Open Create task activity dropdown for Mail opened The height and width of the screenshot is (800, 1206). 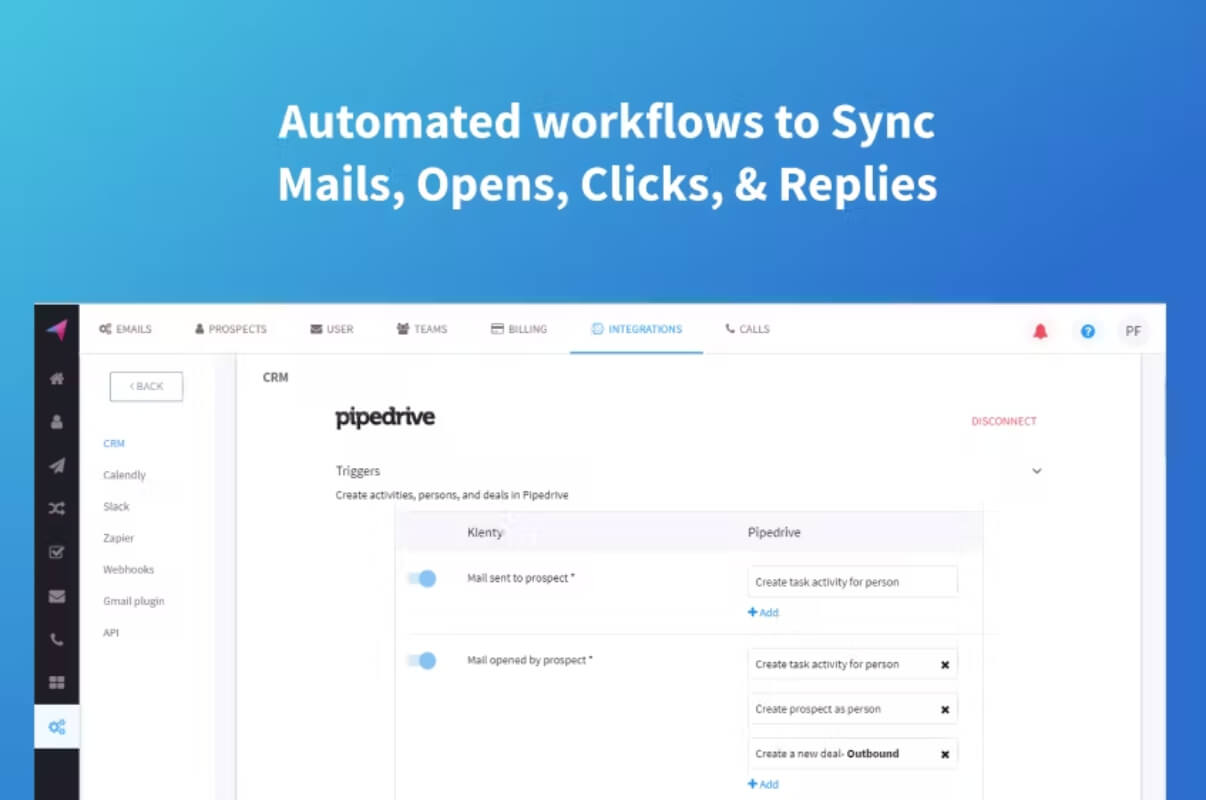coord(852,664)
